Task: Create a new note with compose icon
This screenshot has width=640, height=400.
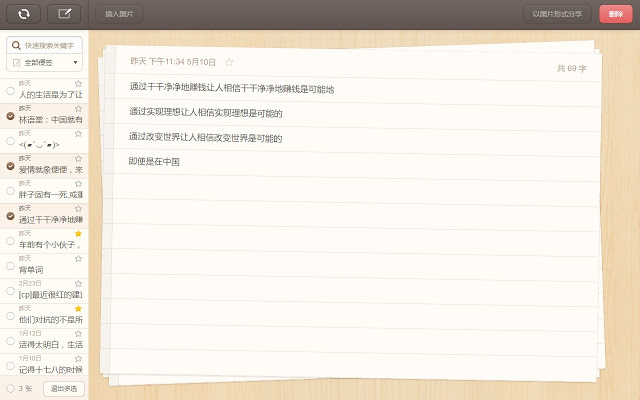Action: (64, 14)
